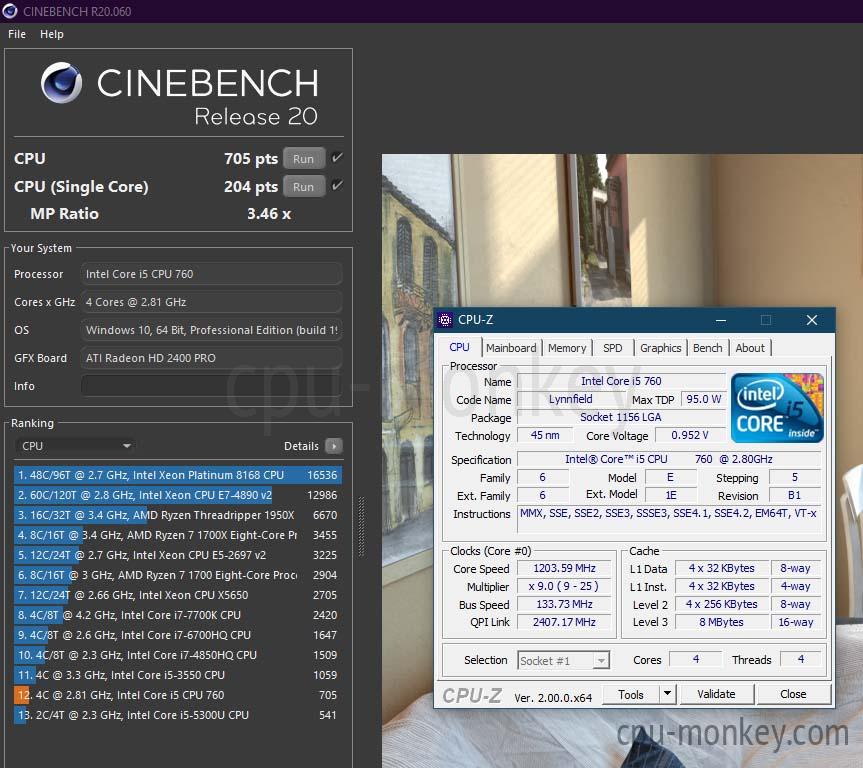Select ranking row AMD Ryzen Threadripper 1950X
863x768 pixels.
(x=178, y=515)
